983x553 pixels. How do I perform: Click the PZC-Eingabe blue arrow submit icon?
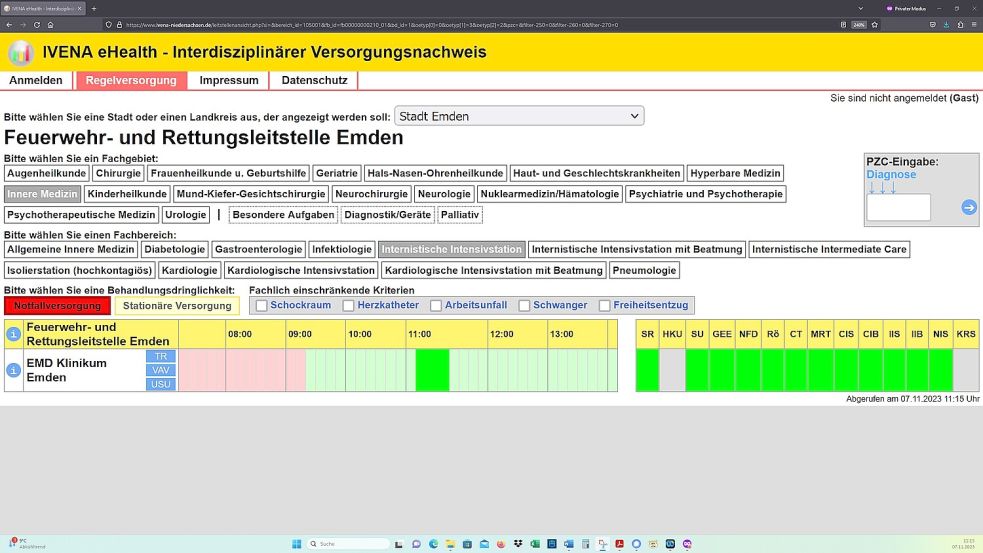969,208
